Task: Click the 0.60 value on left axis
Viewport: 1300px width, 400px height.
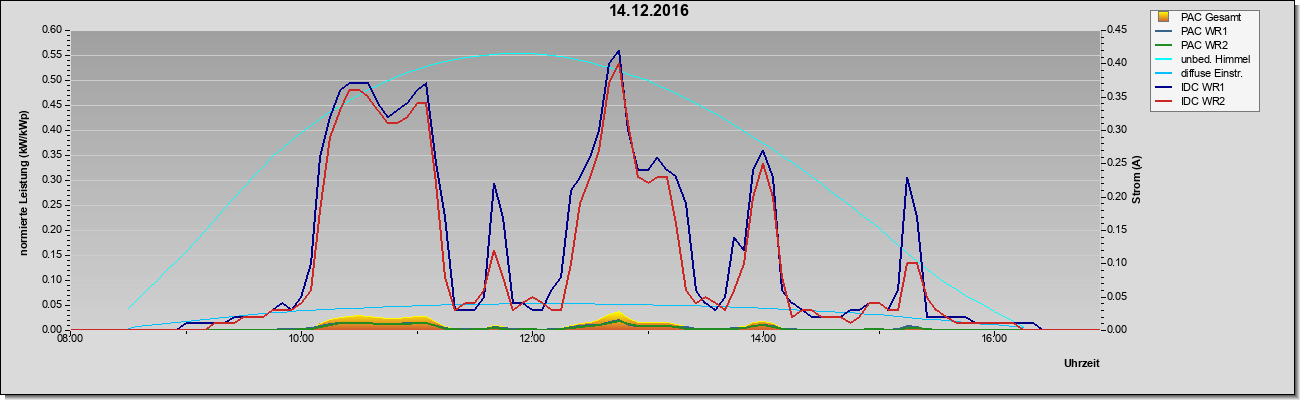Action: (x=52, y=30)
